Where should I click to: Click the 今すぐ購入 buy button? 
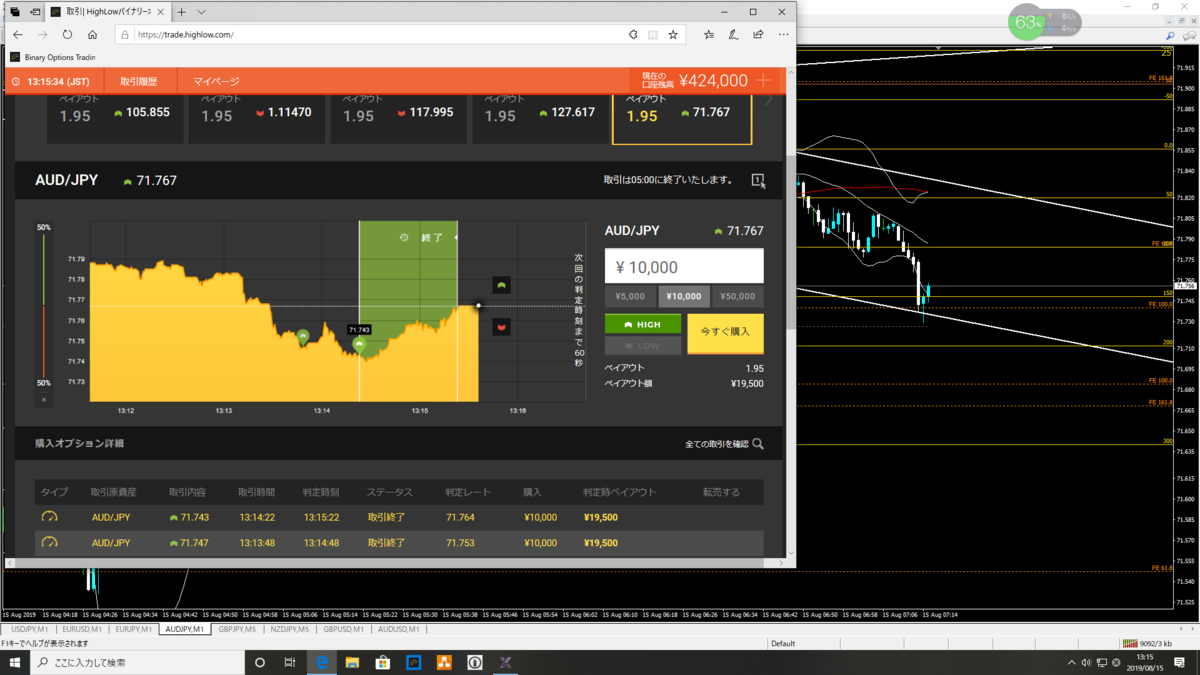725,334
